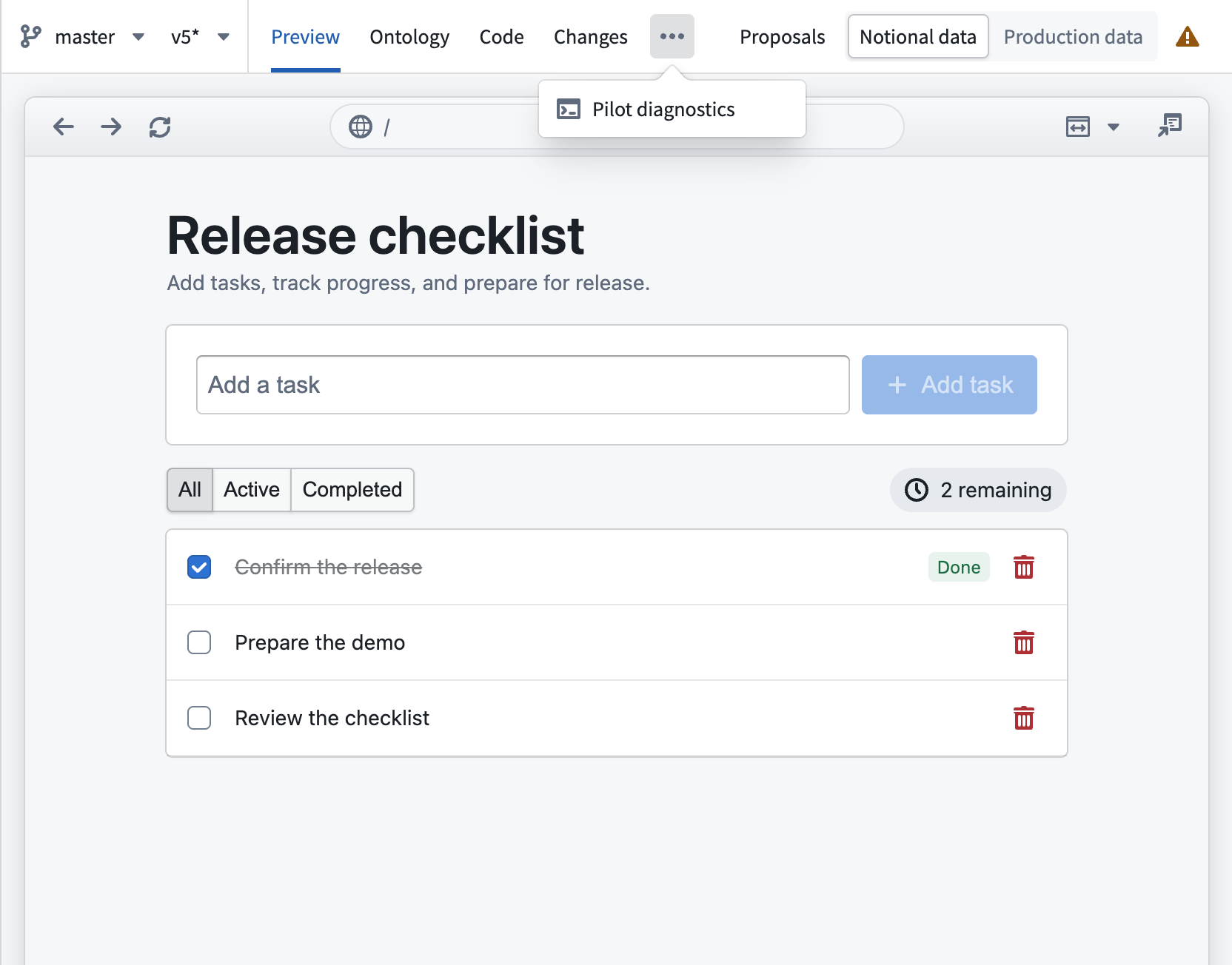This screenshot has width=1232, height=965.
Task: Open the comments panel icon in preview toolbar
Action: point(1170,126)
